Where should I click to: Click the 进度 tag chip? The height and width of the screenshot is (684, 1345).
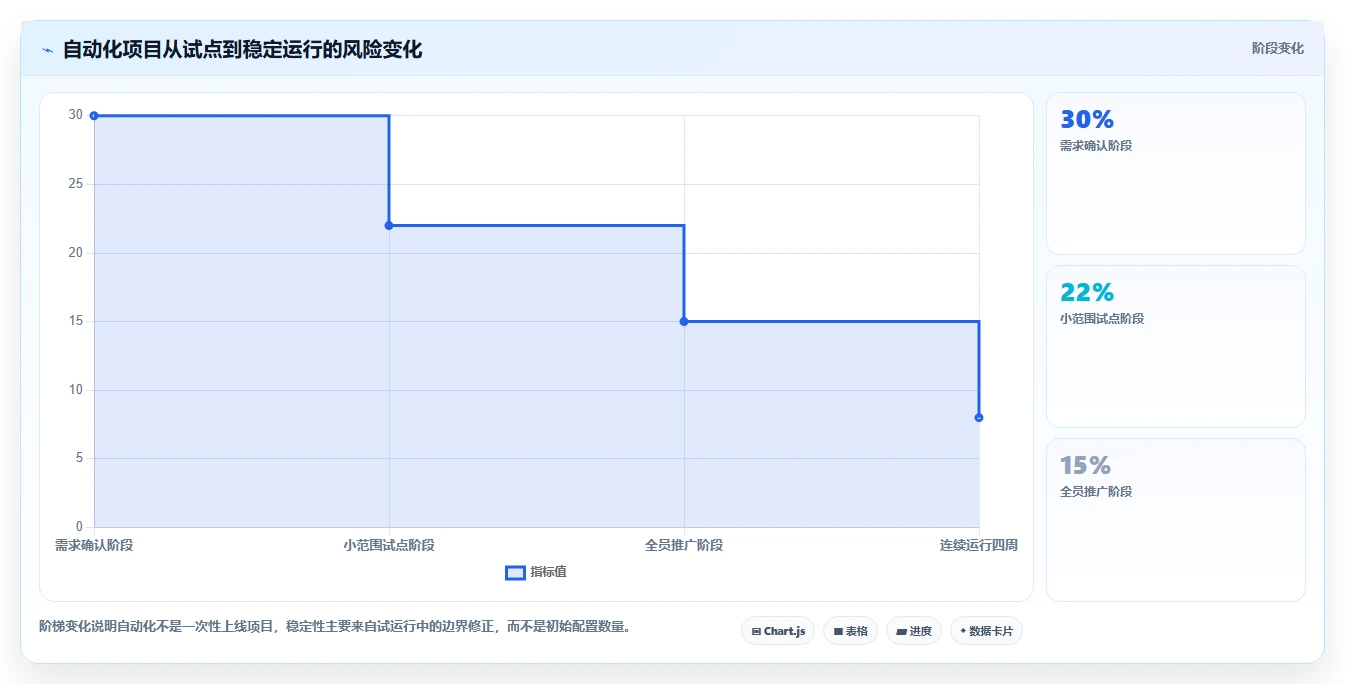pyautogui.click(x=914, y=631)
